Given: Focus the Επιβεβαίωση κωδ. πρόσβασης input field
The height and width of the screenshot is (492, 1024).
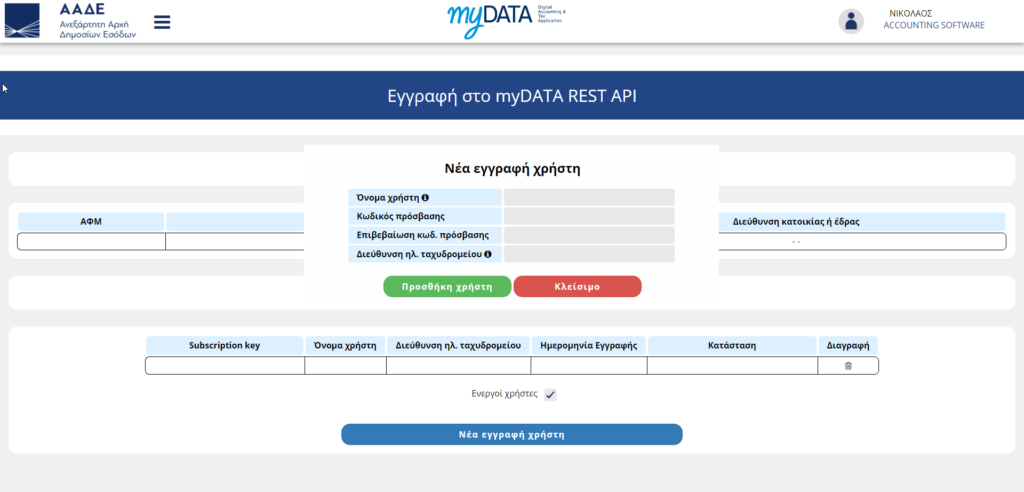Looking at the screenshot, I should click(x=589, y=235).
